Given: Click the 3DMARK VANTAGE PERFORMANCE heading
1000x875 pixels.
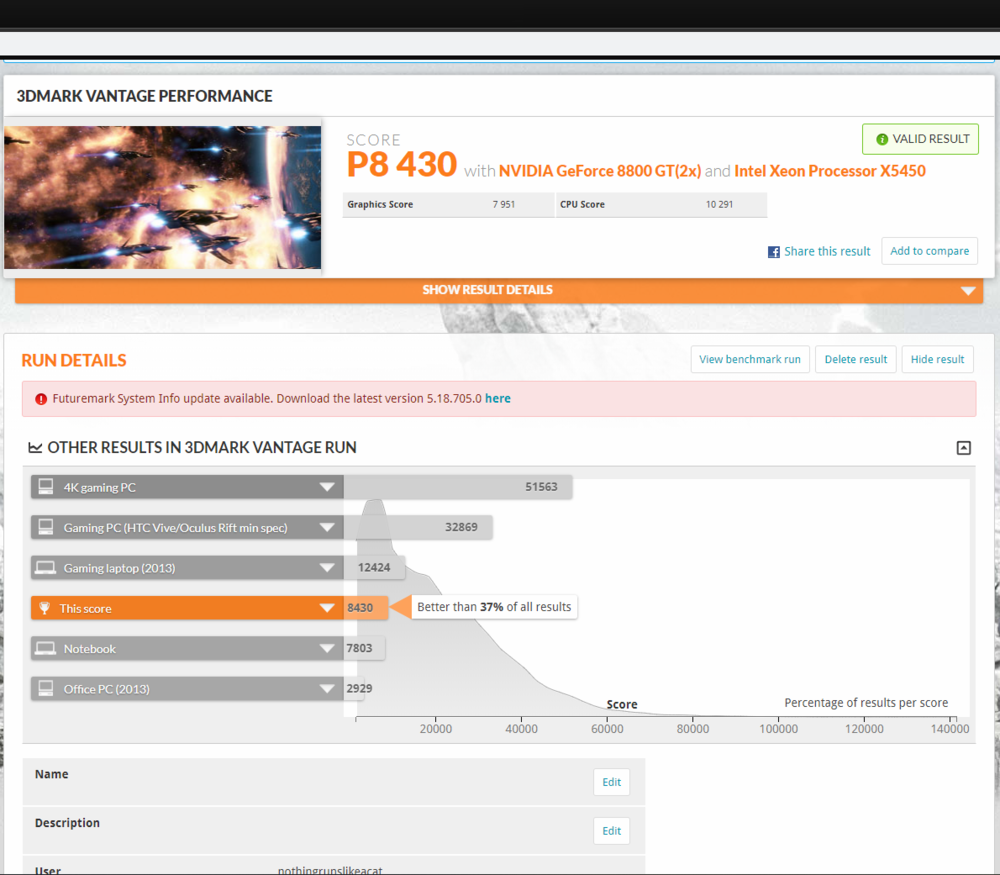Looking at the screenshot, I should [x=144, y=96].
